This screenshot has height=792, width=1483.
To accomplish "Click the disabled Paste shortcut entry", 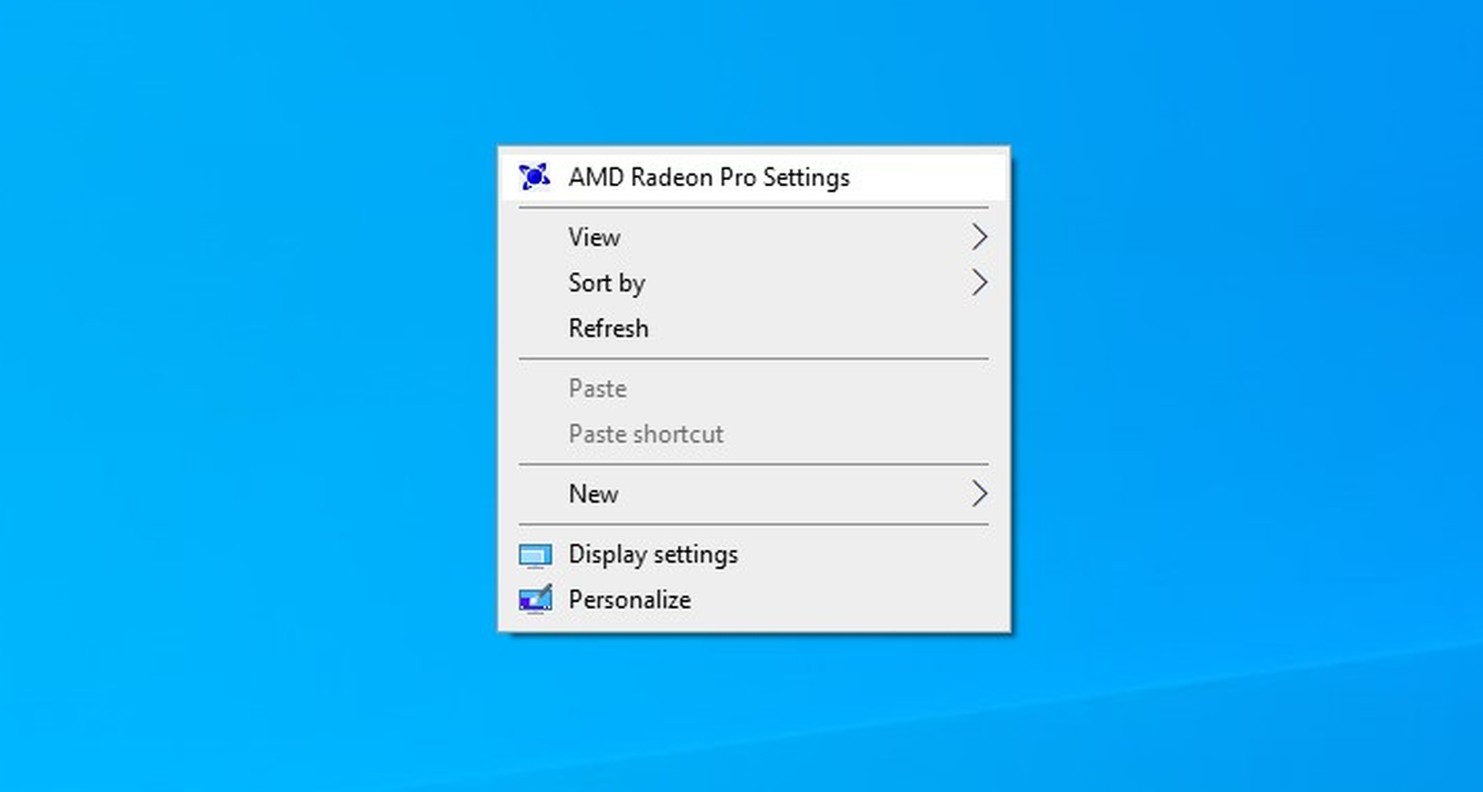I will pos(754,434).
